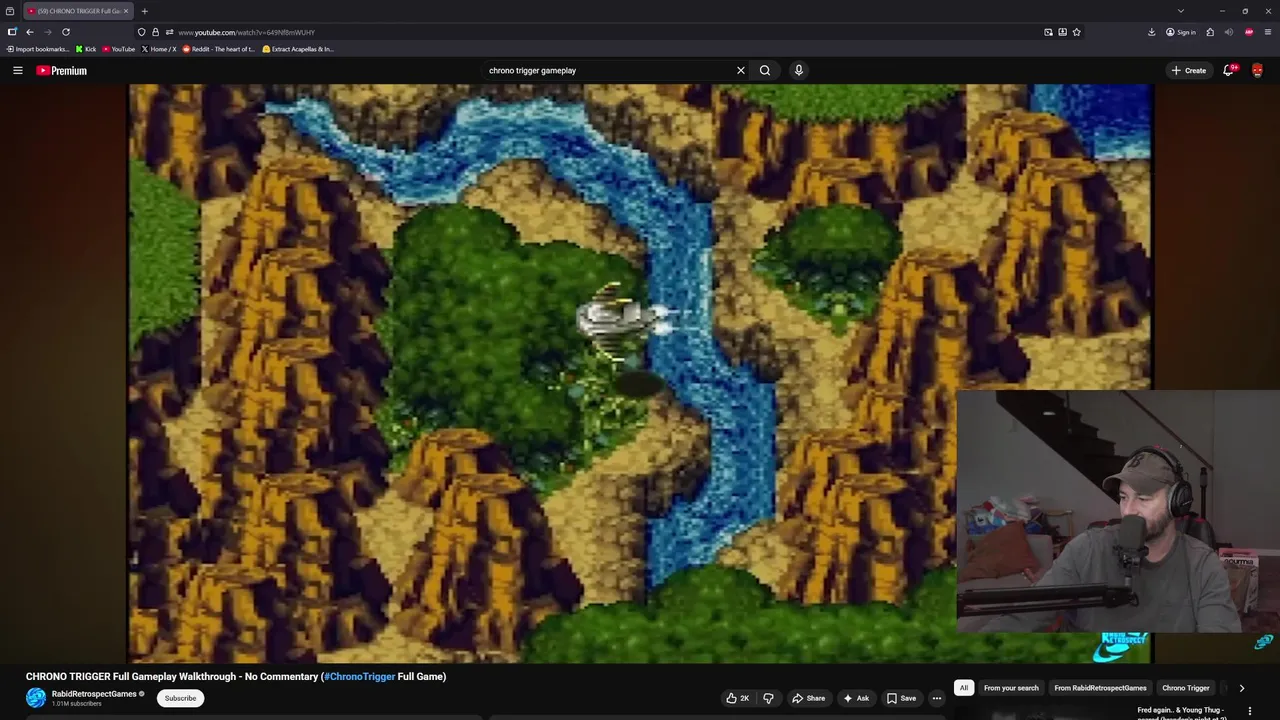Screen dimensions: 1280x720
Task: Open Firefox tab overview icon in tab bar
Action: pyautogui.click(x=10, y=11)
